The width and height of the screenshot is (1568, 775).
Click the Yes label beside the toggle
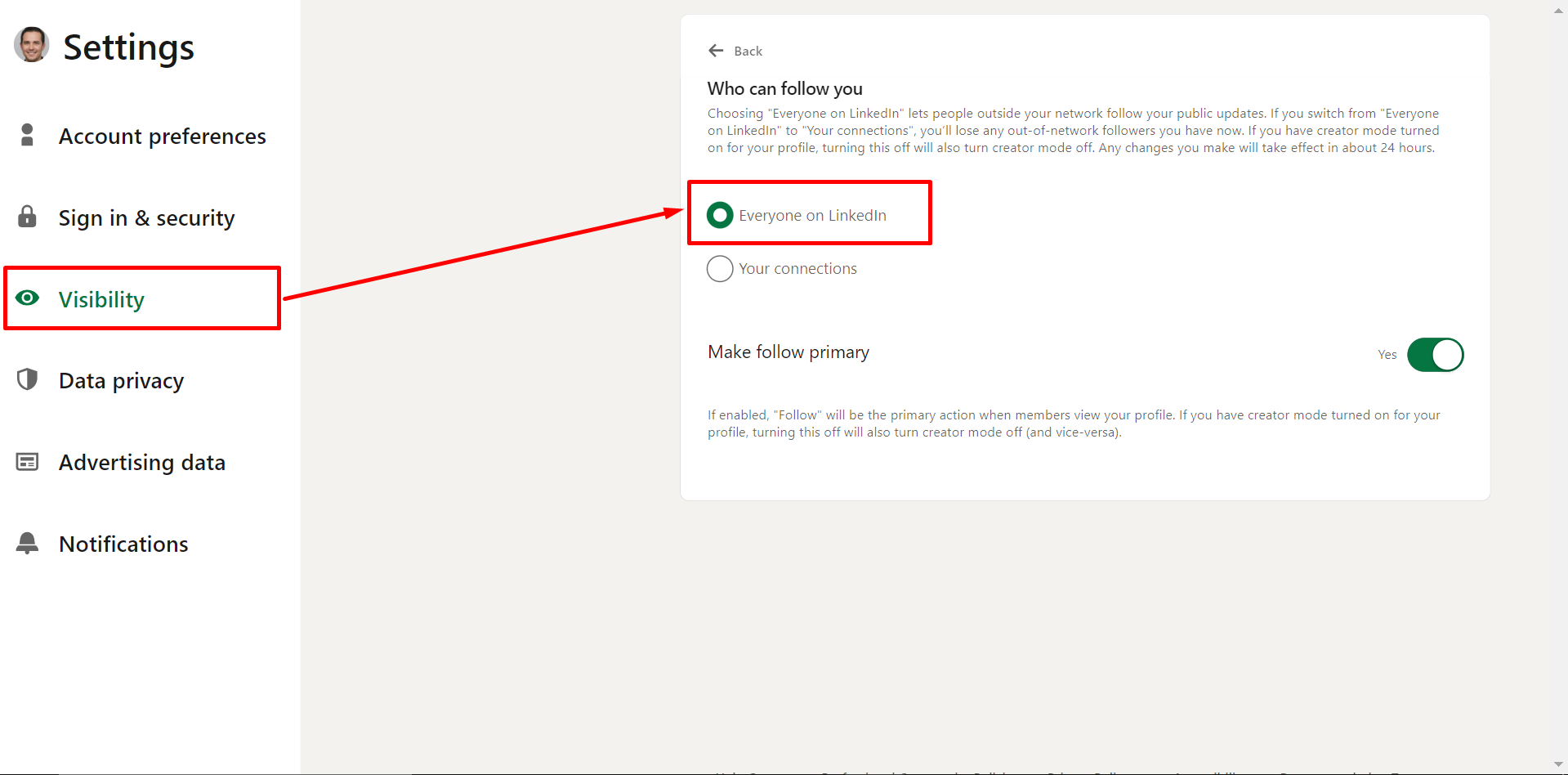tap(1387, 355)
